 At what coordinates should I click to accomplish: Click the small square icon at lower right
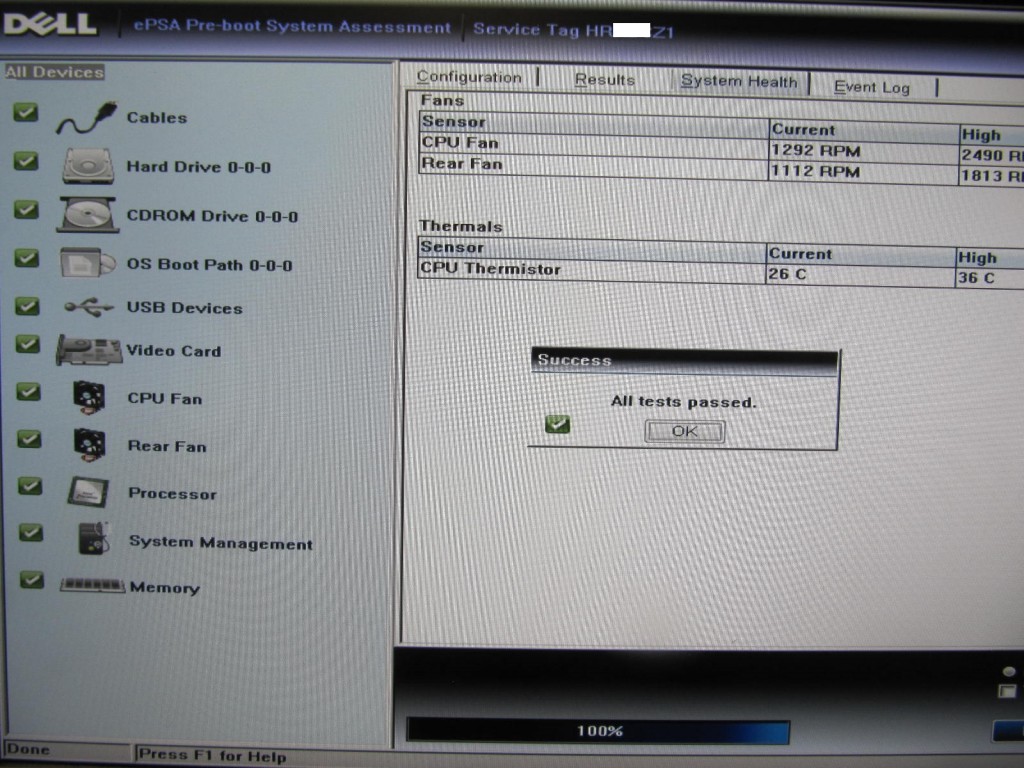pyautogui.click(x=1007, y=691)
